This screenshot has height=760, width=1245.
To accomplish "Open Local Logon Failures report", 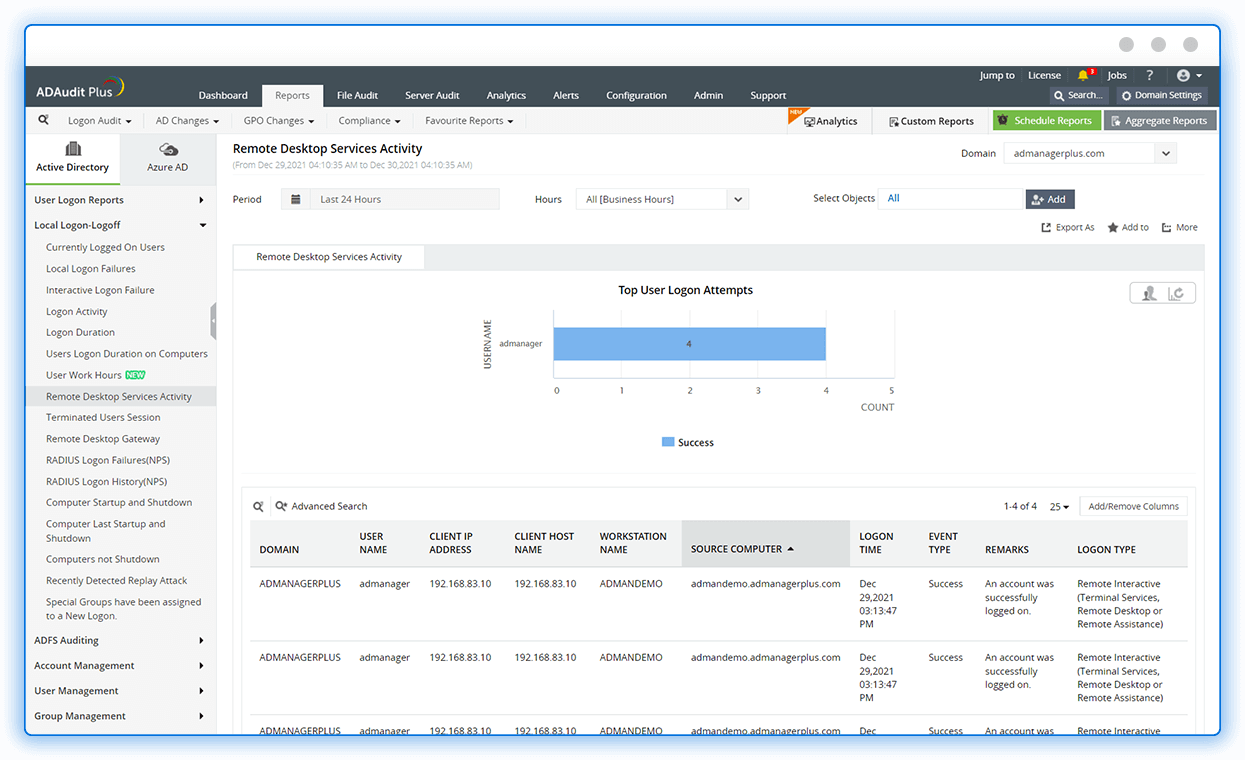I will [x=91, y=268].
